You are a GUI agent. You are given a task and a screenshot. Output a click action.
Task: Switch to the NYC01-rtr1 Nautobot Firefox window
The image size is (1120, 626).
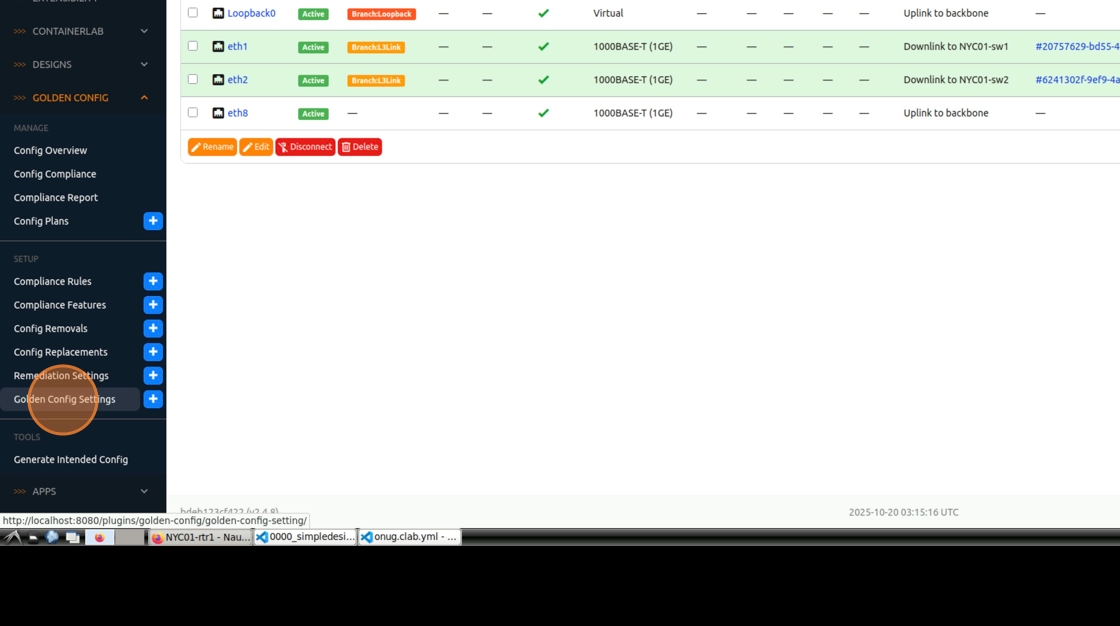pyautogui.click(x=200, y=537)
